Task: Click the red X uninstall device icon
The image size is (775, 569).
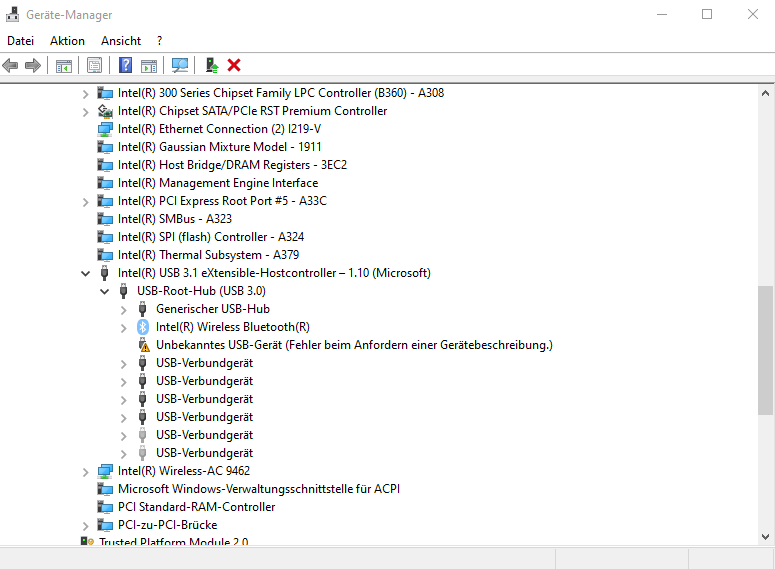Action: pos(234,65)
